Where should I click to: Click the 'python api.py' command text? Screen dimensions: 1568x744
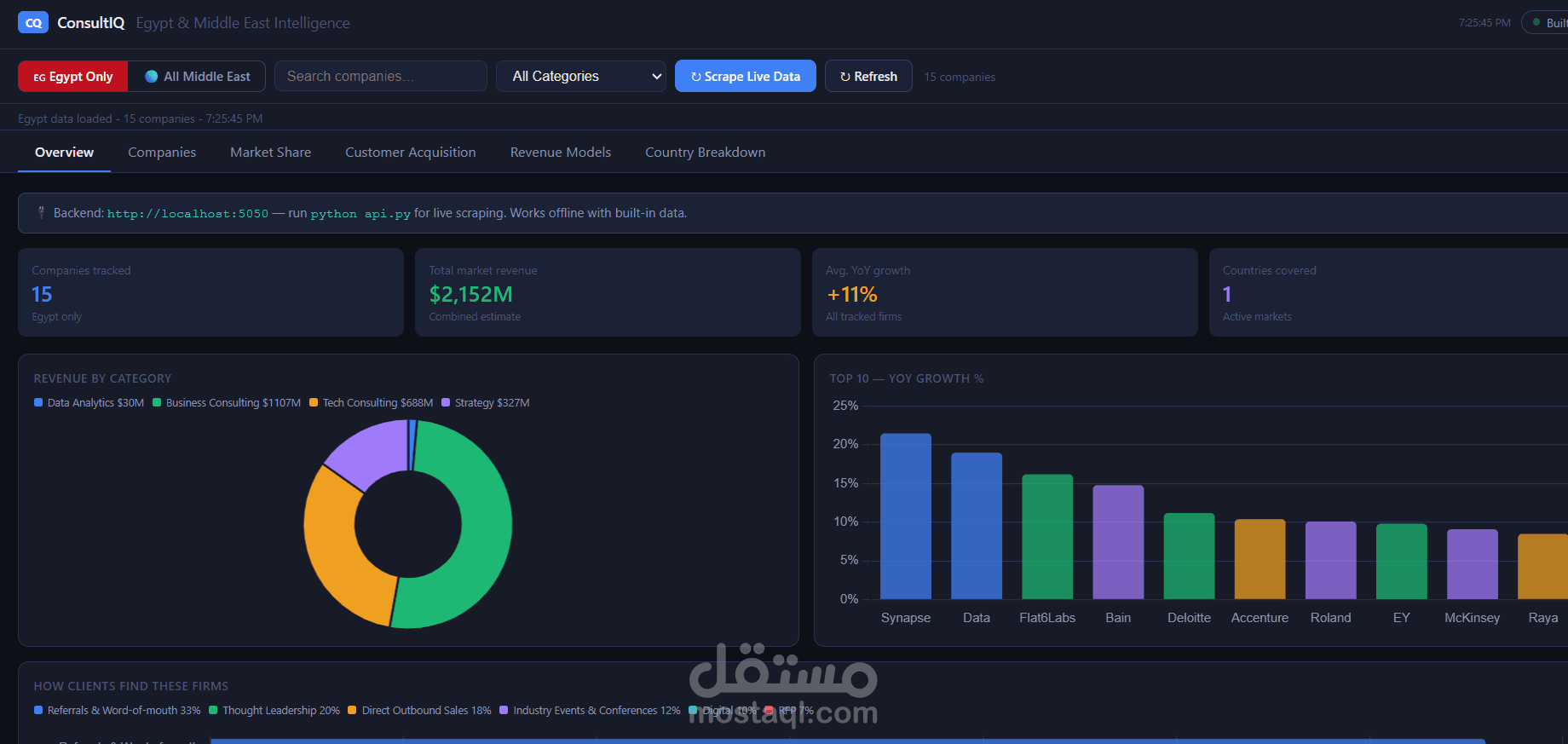(x=360, y=214)
